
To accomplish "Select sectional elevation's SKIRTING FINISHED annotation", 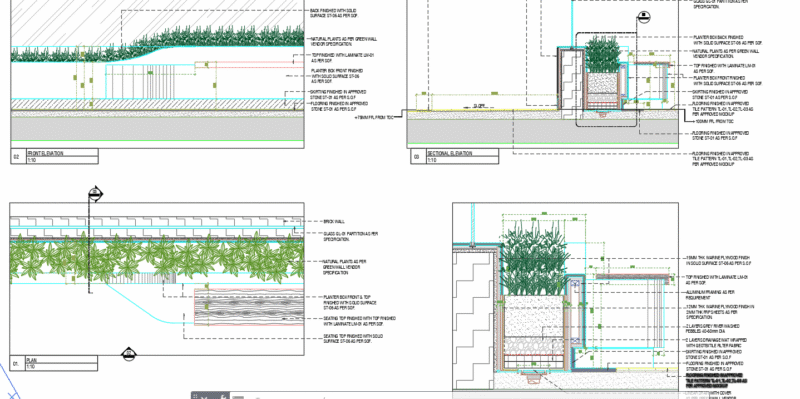I will (x=720, y=94).
